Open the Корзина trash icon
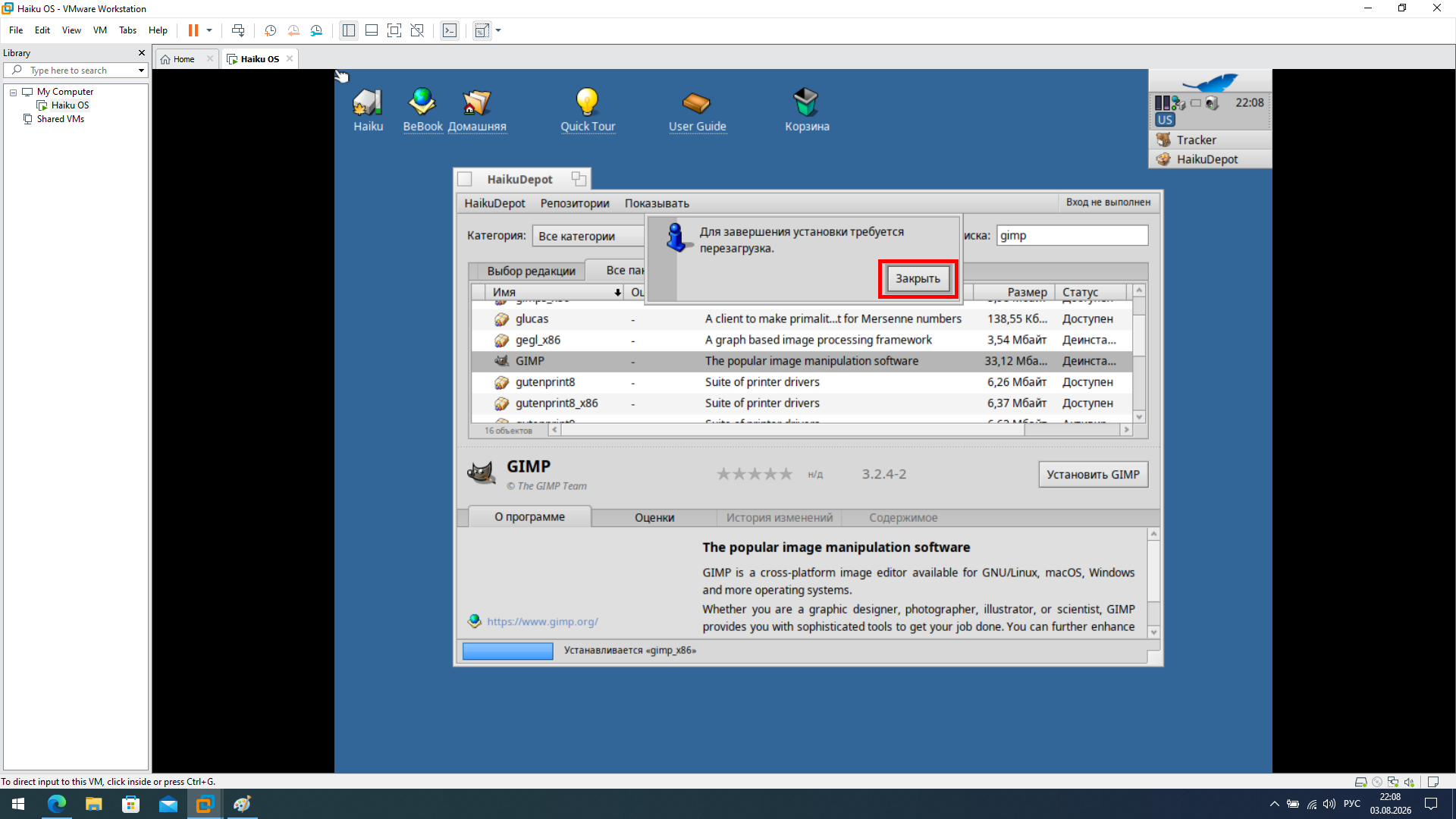1456x819 pixels. (807, 110)
